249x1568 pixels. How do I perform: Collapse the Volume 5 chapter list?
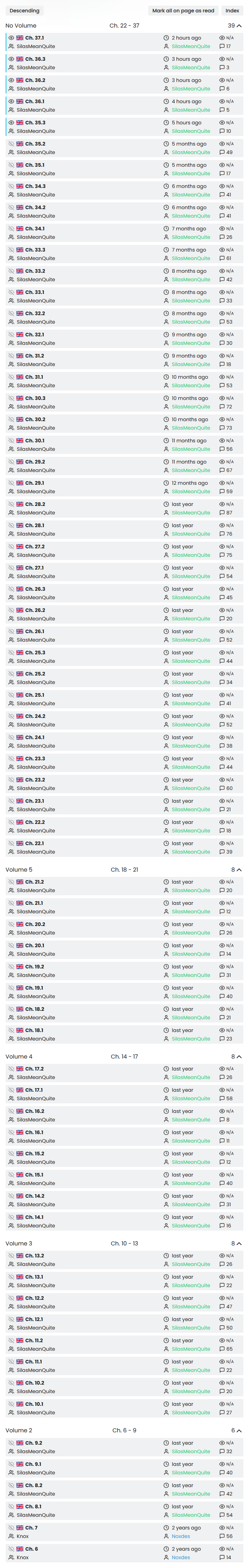239,870
